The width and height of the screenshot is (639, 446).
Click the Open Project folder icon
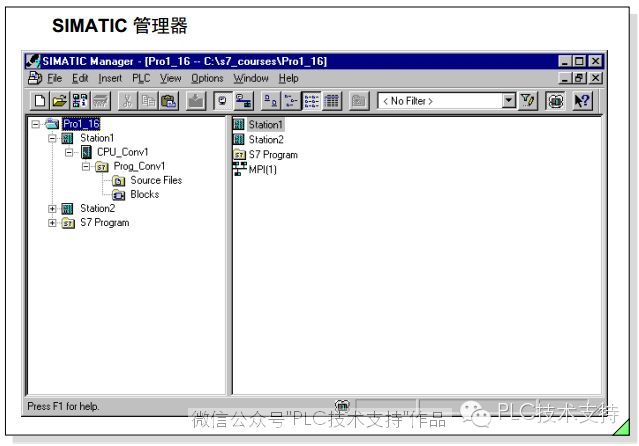59,100
